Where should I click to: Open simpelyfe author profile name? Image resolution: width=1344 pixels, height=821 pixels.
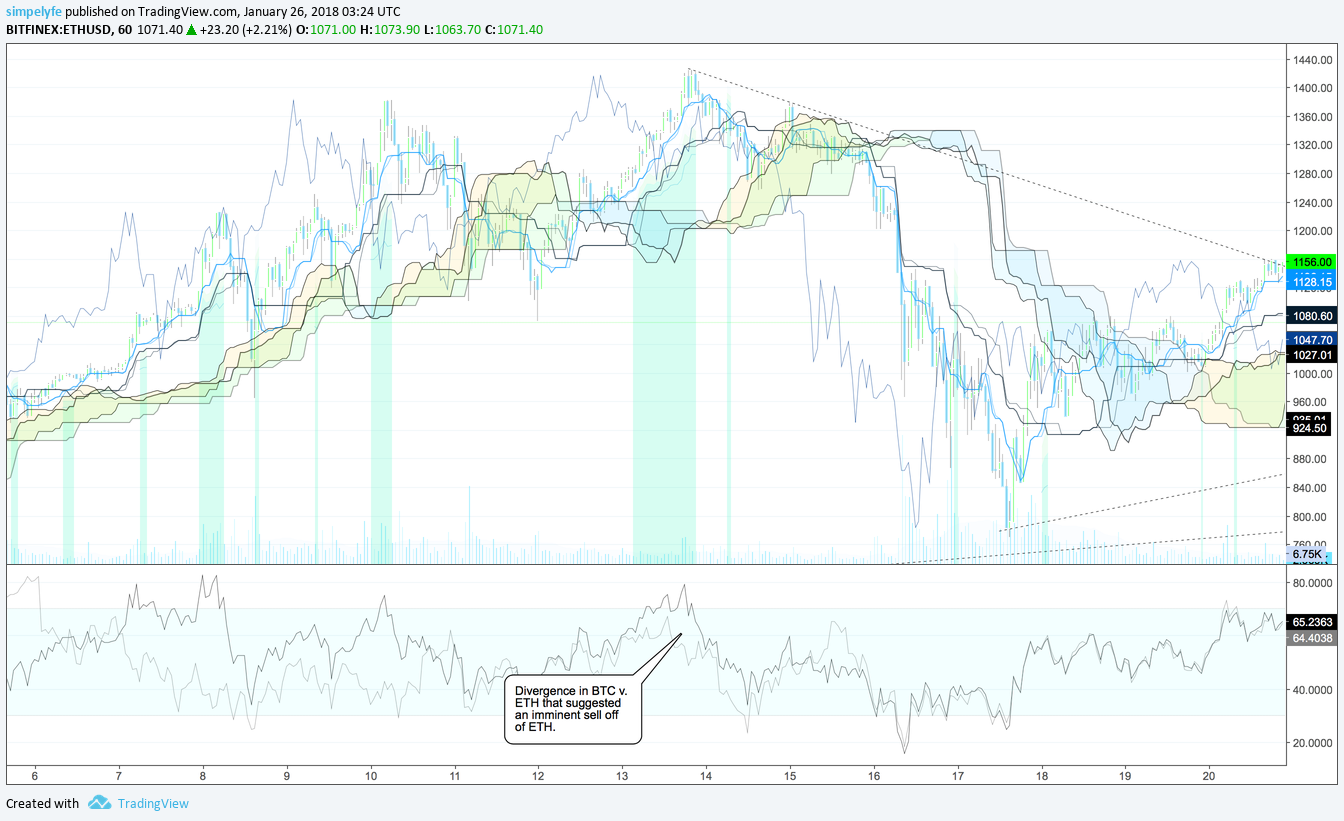(33, 12)
